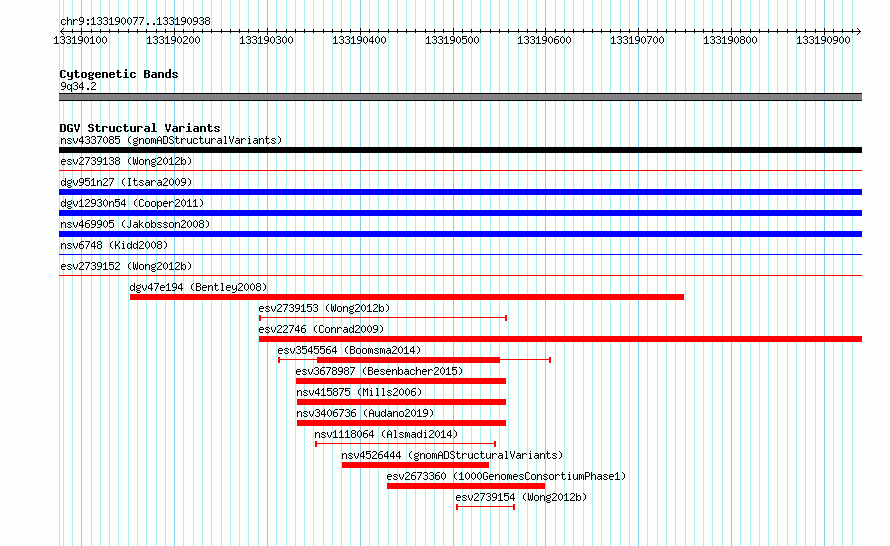Select the red nsv415875 variant bar
The height and width of the screenshot is (546, 890).
coord(401,402)
